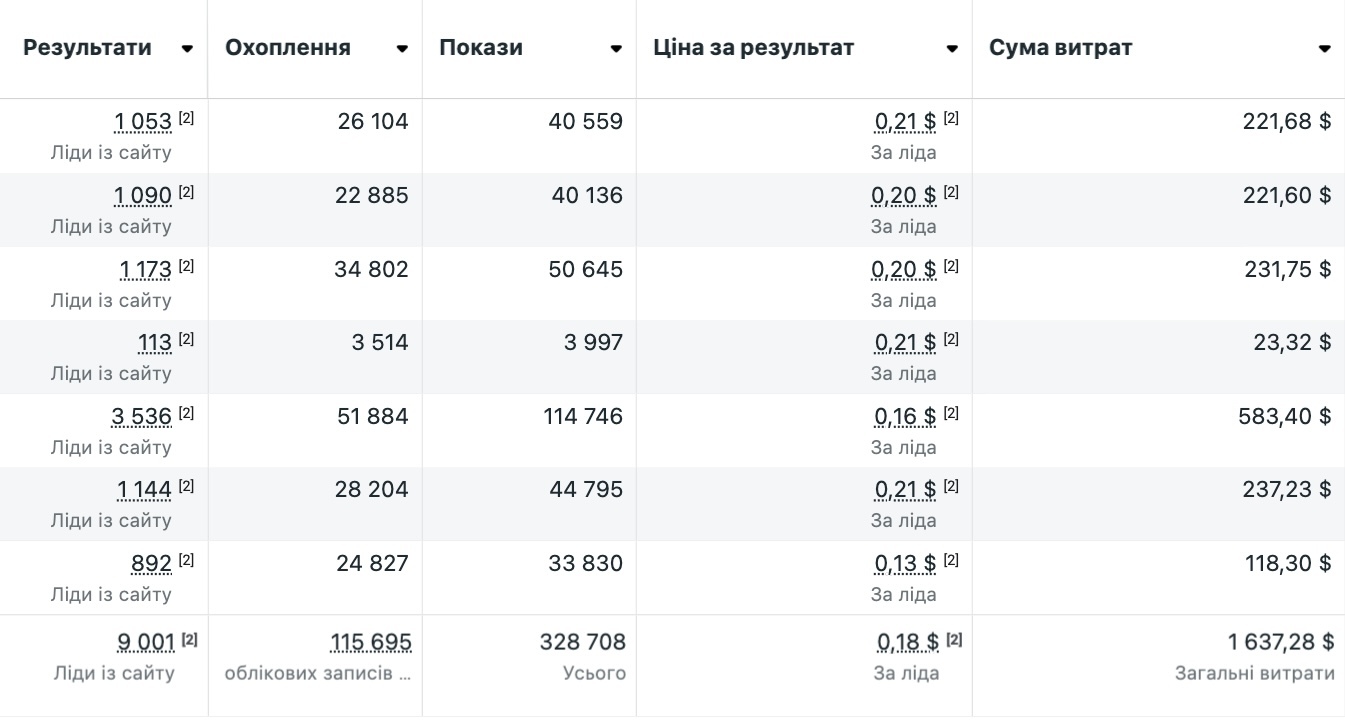Click the 0,16 $ cost per lead
This screenshot has width=1345, height=720.
905,416
